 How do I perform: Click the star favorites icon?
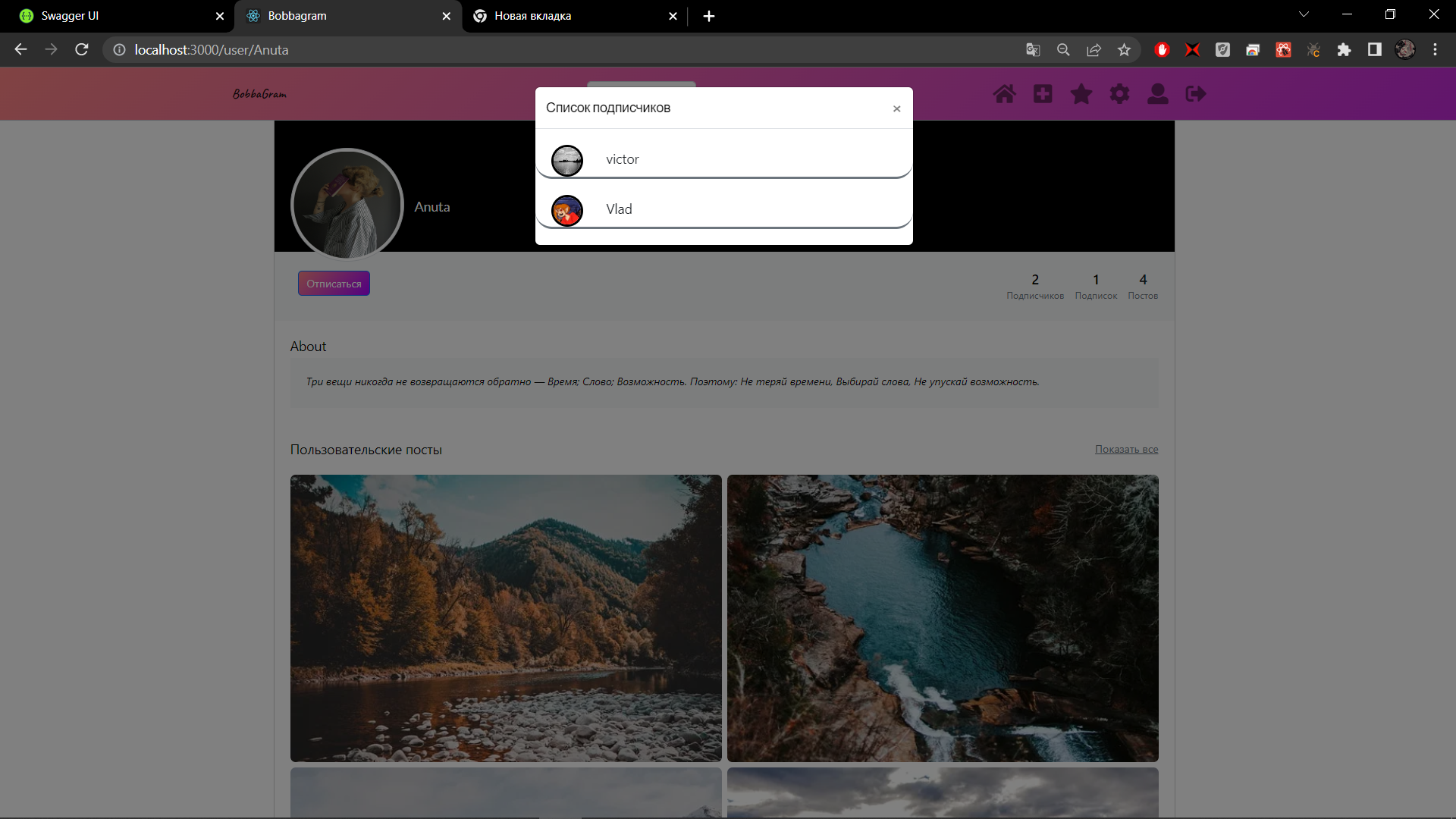[x=1081, y=94]
